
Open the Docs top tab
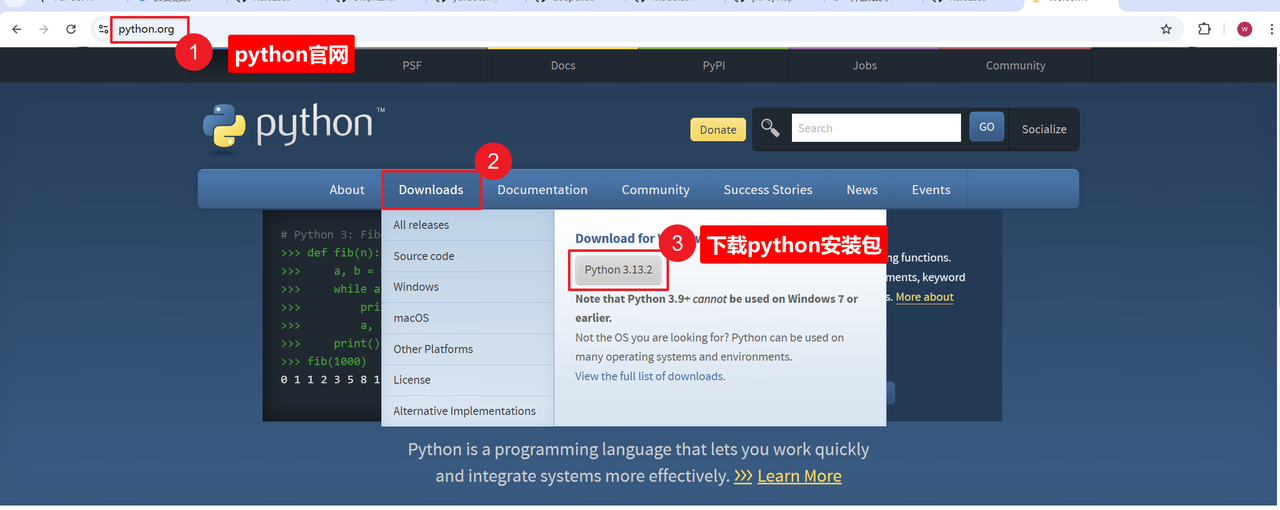563,65
